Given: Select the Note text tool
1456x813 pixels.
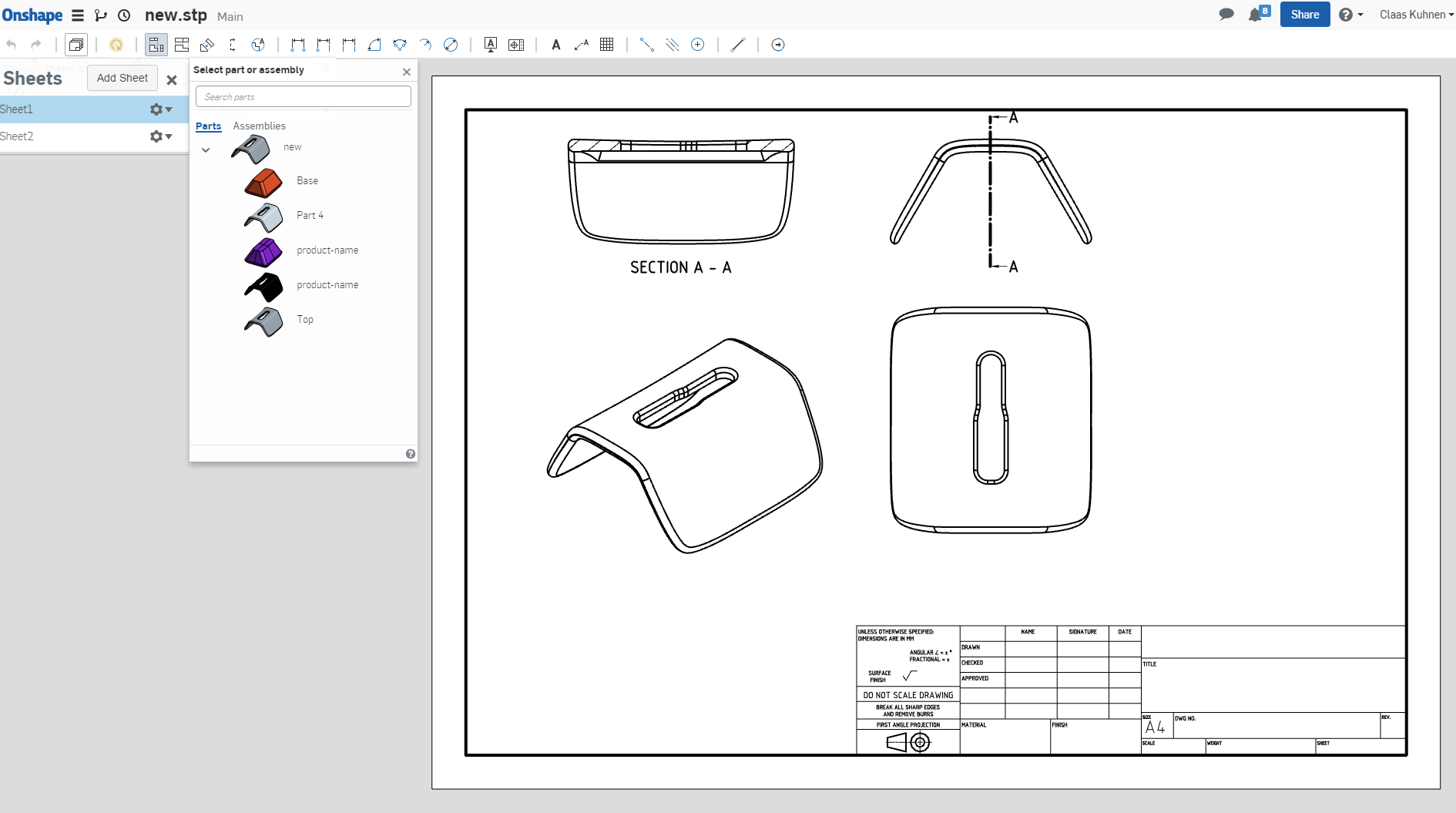Looking at the screenshot, I should tap(556, 45).
